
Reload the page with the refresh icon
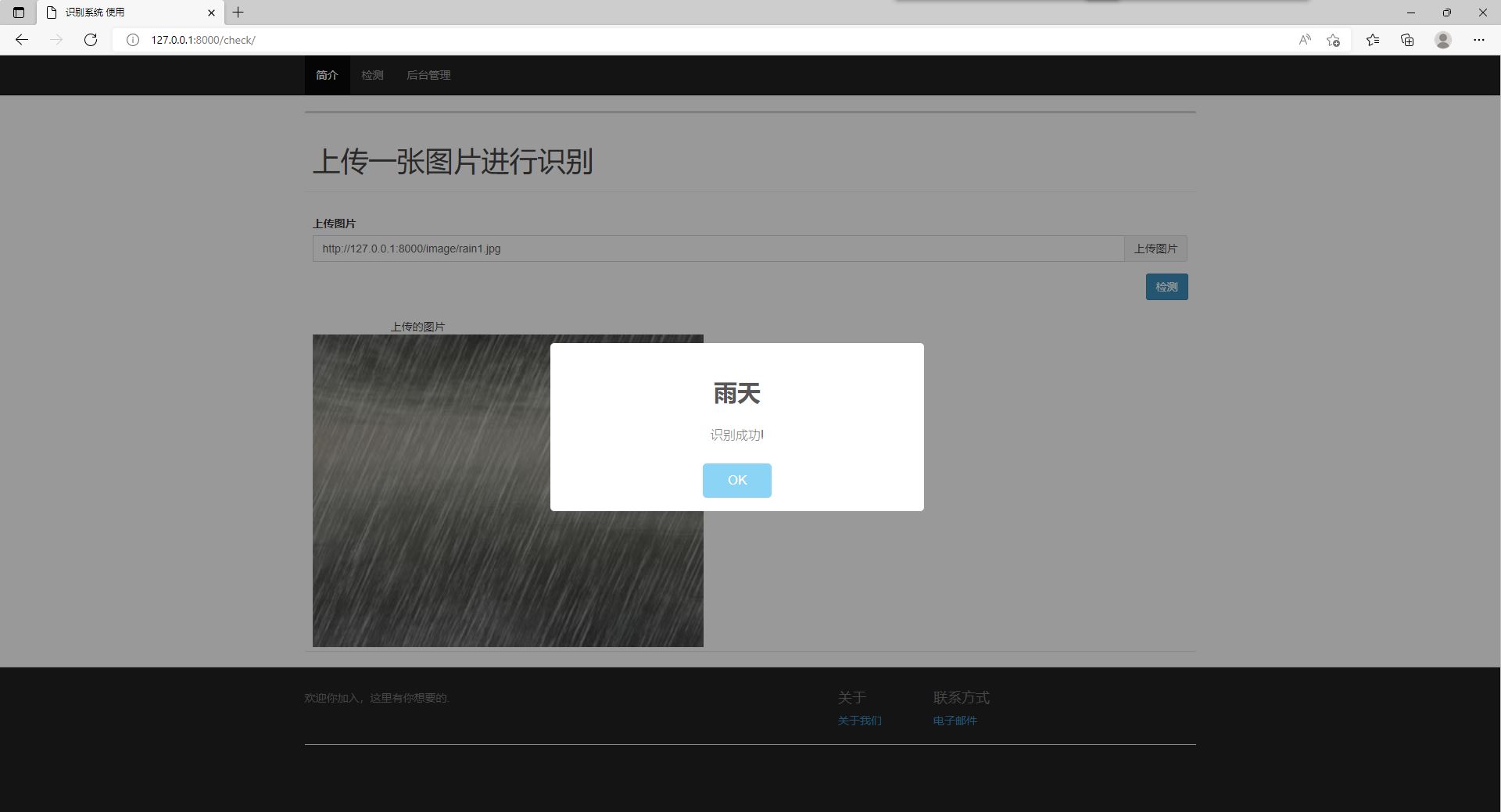click(x=91, y=40)
